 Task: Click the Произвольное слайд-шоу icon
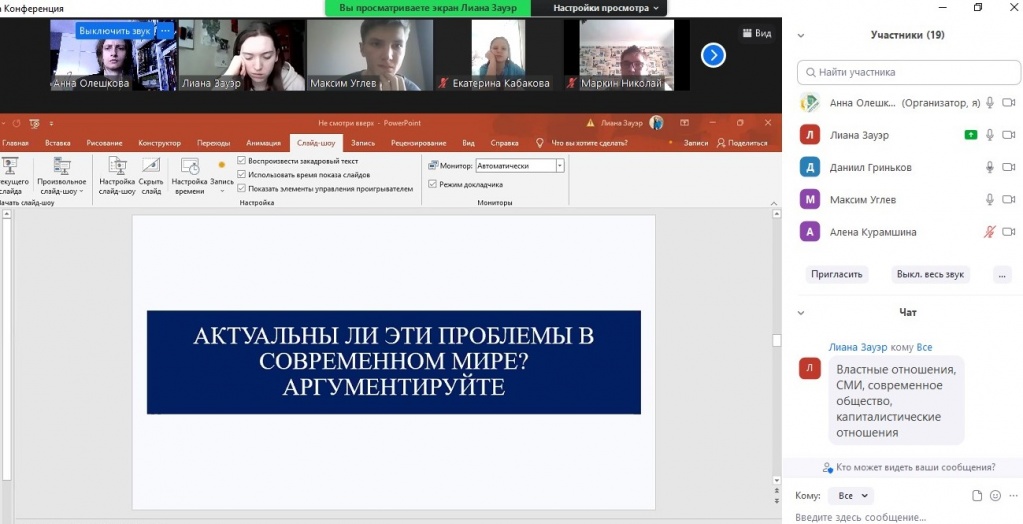pyautogui.click(x=61, y=168)
